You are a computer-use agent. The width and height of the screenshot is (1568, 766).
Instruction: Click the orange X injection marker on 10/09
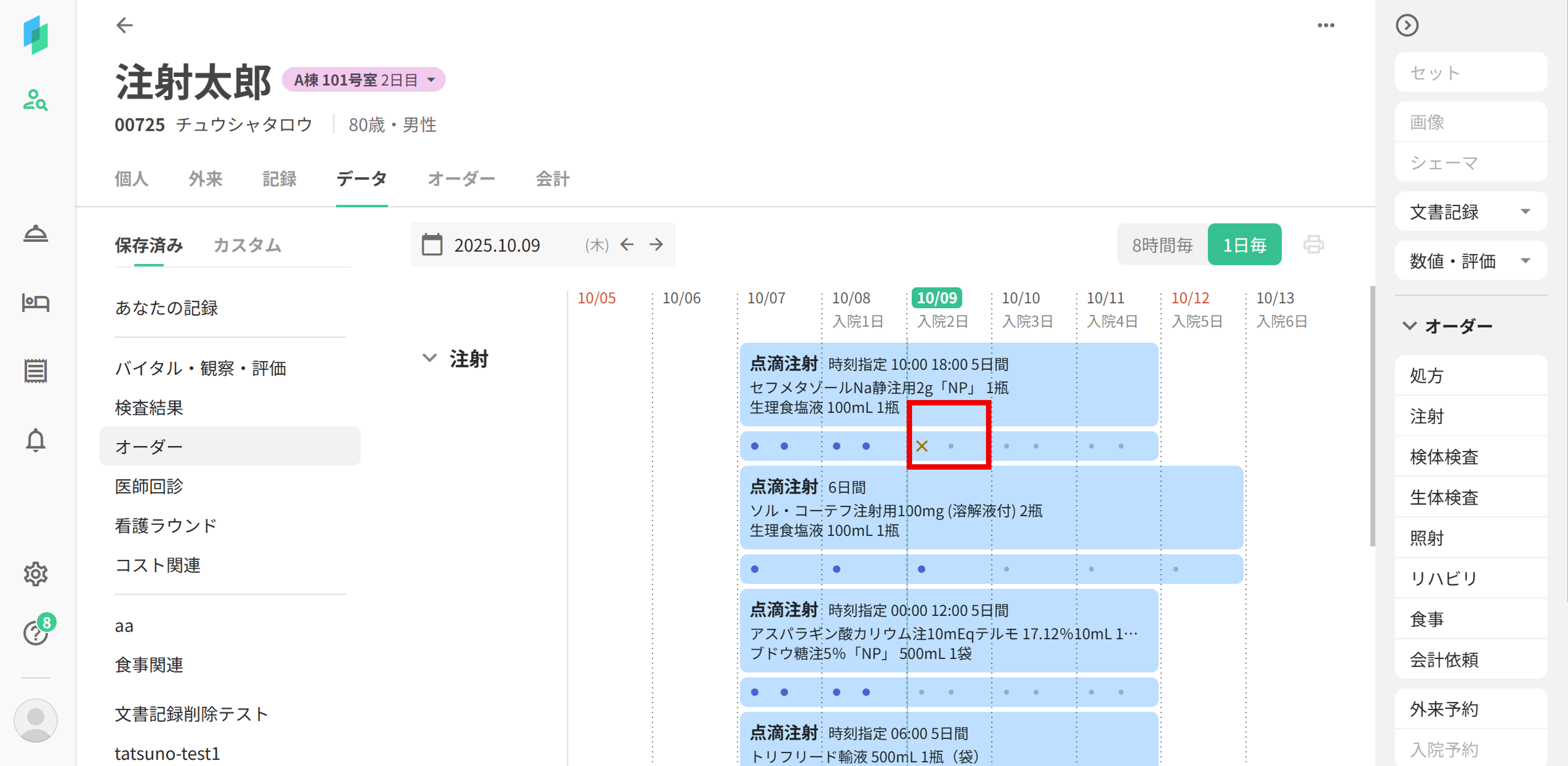(x=921, y=446)
